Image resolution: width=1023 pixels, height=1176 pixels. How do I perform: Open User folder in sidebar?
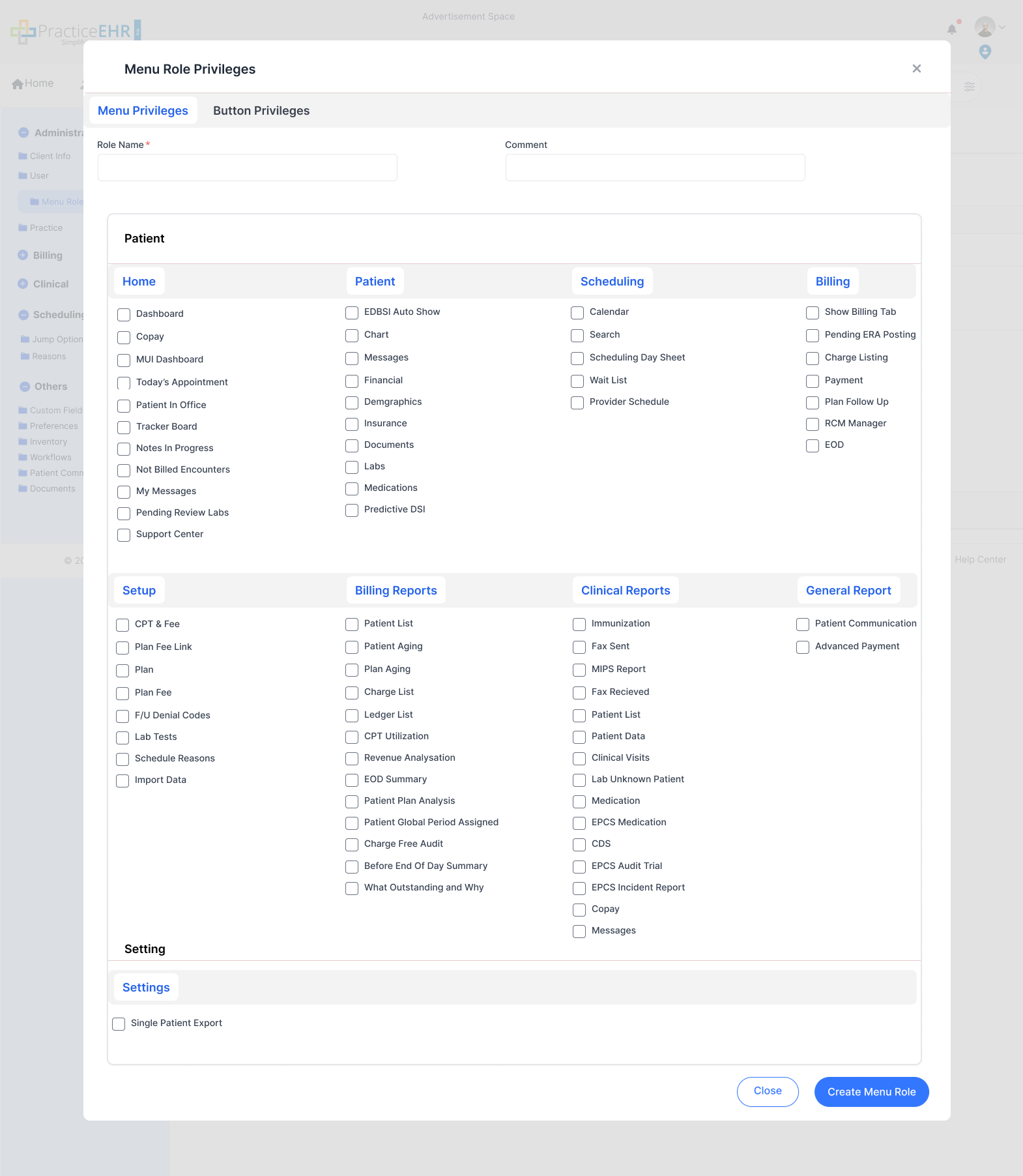click(34, 175)
